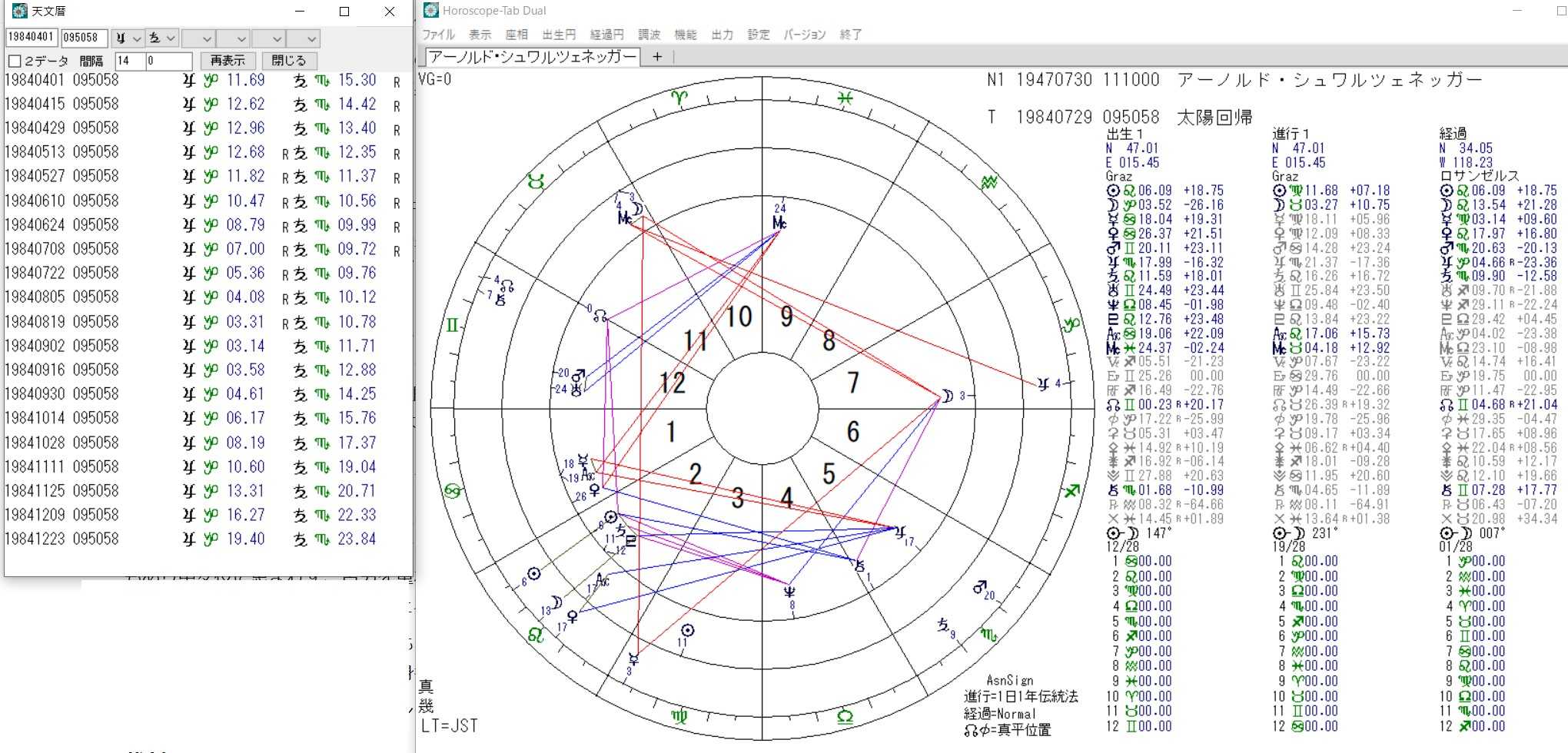Click the Libra sign on the chart ring
The image size is (1568, 753).
pyautogui.click(x=845, y=717)
